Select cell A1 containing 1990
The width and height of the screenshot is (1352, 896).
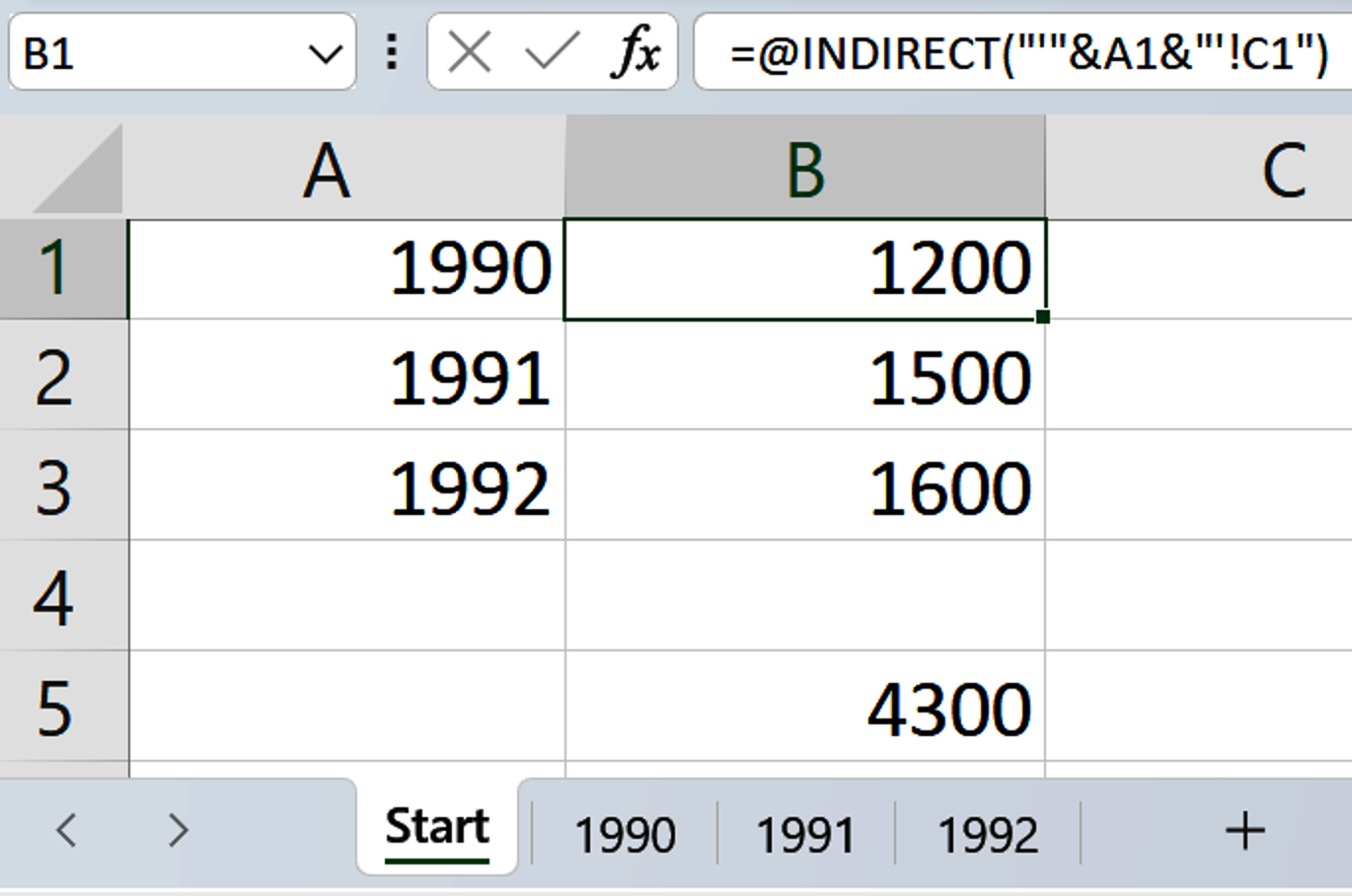[345, 266]
